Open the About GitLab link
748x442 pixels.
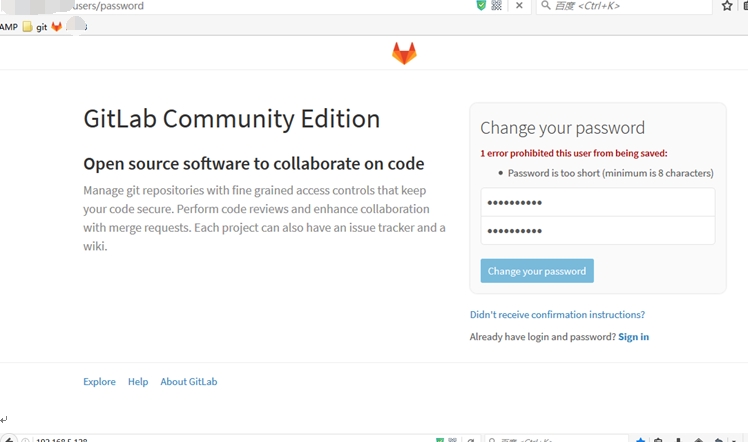pyautogui.click(x=188, y=381)
